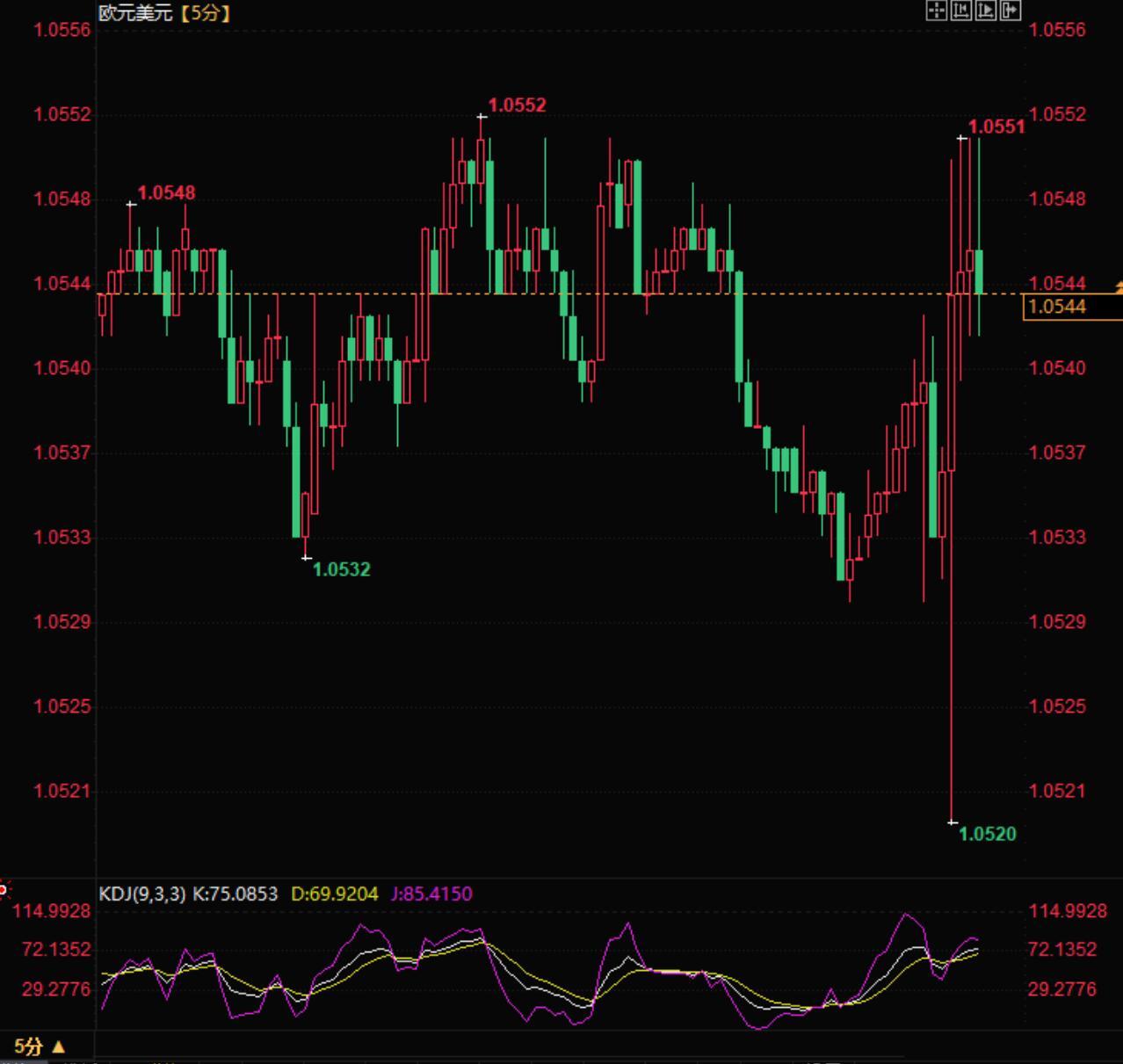Click the 114.9928 right KDJ axis label
Viewport: 1123px width, 1064px height.
[1068, 911]
